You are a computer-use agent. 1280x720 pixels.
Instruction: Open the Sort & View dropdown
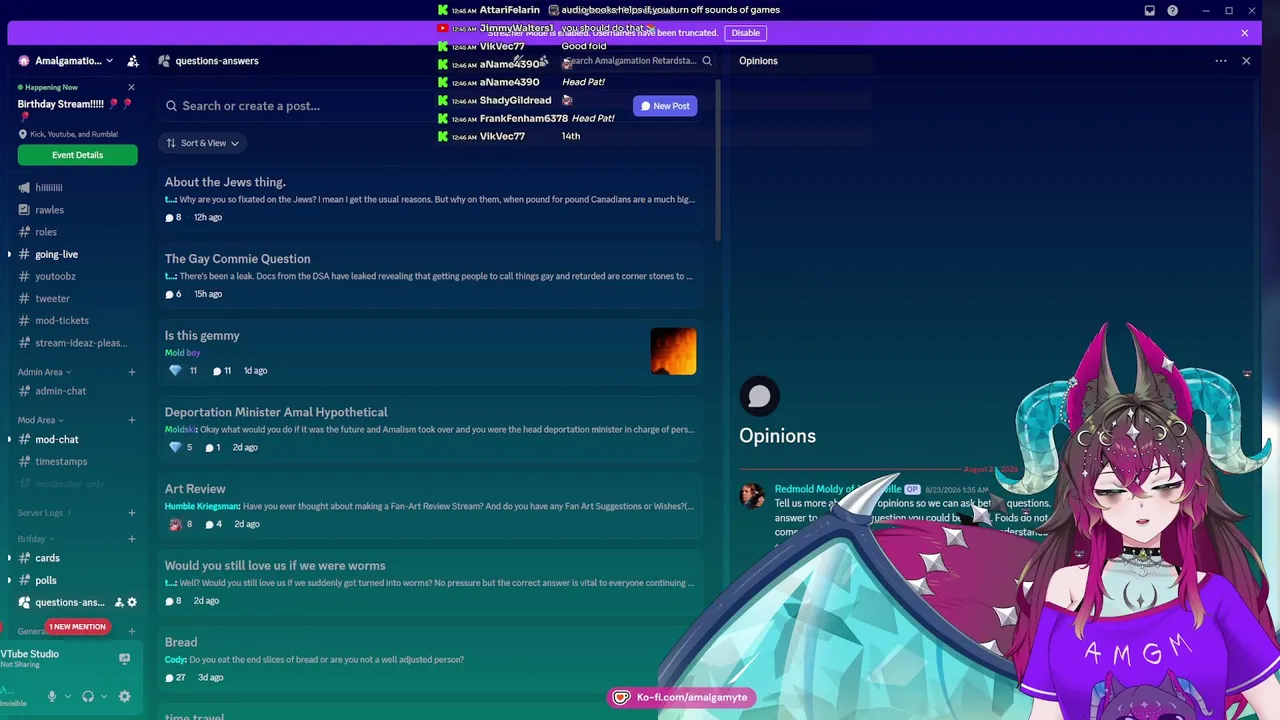[202, 143]
